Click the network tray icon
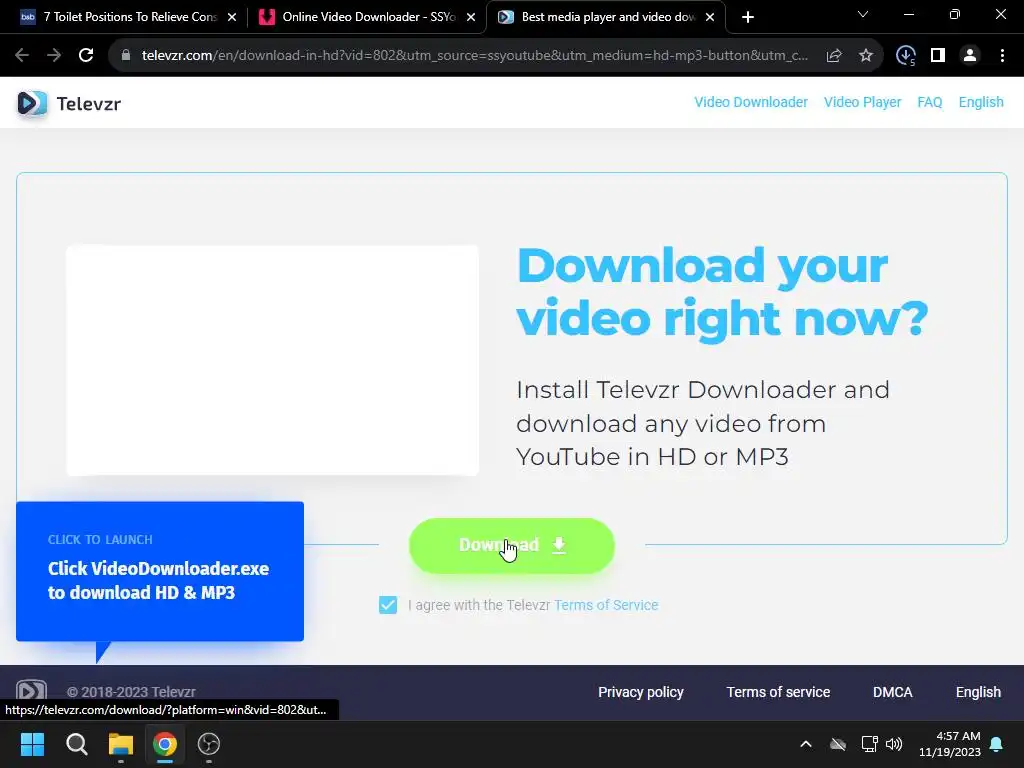 pyautogui.click(x=869, y=744)
